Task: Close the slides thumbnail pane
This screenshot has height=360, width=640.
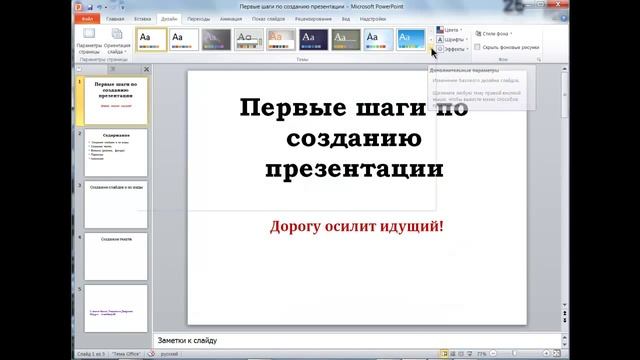Action: click(147, 69)
